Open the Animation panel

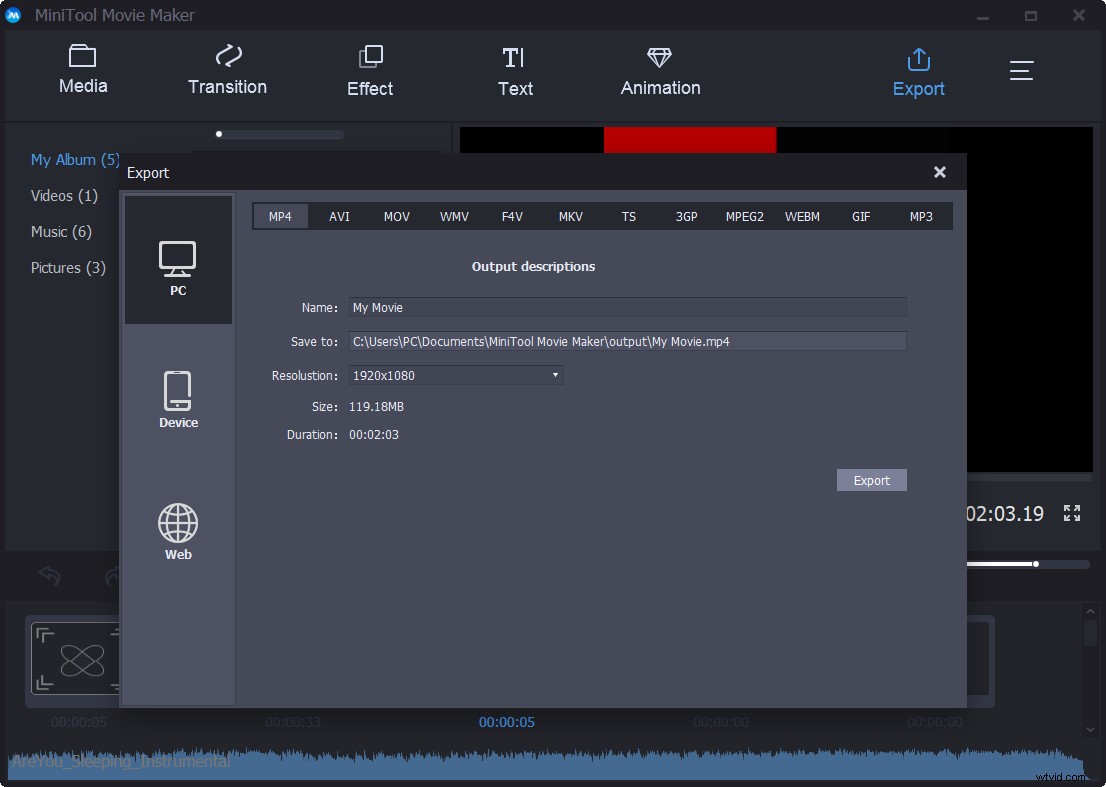659,68
